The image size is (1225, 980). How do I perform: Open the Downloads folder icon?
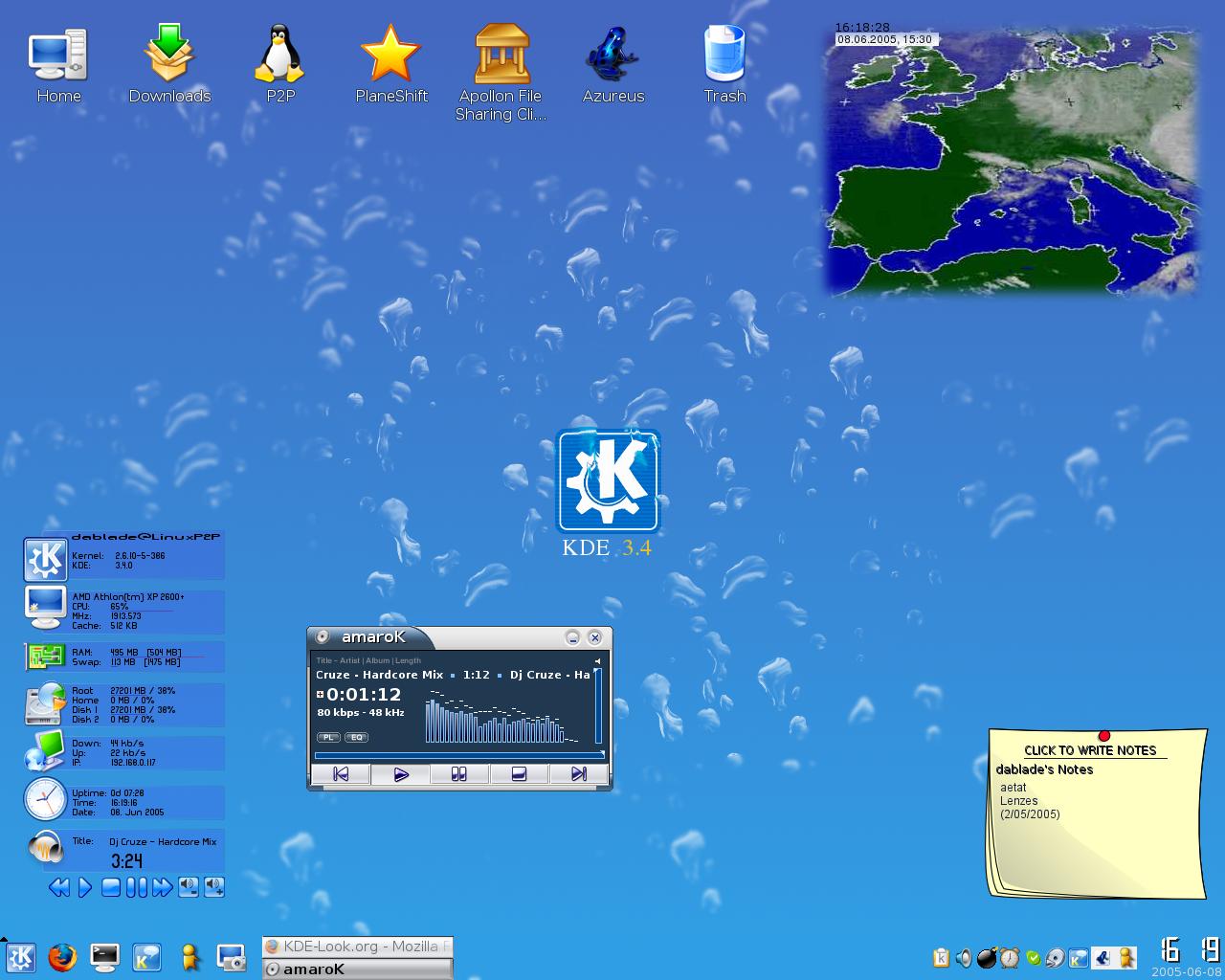tap(169, 66)
